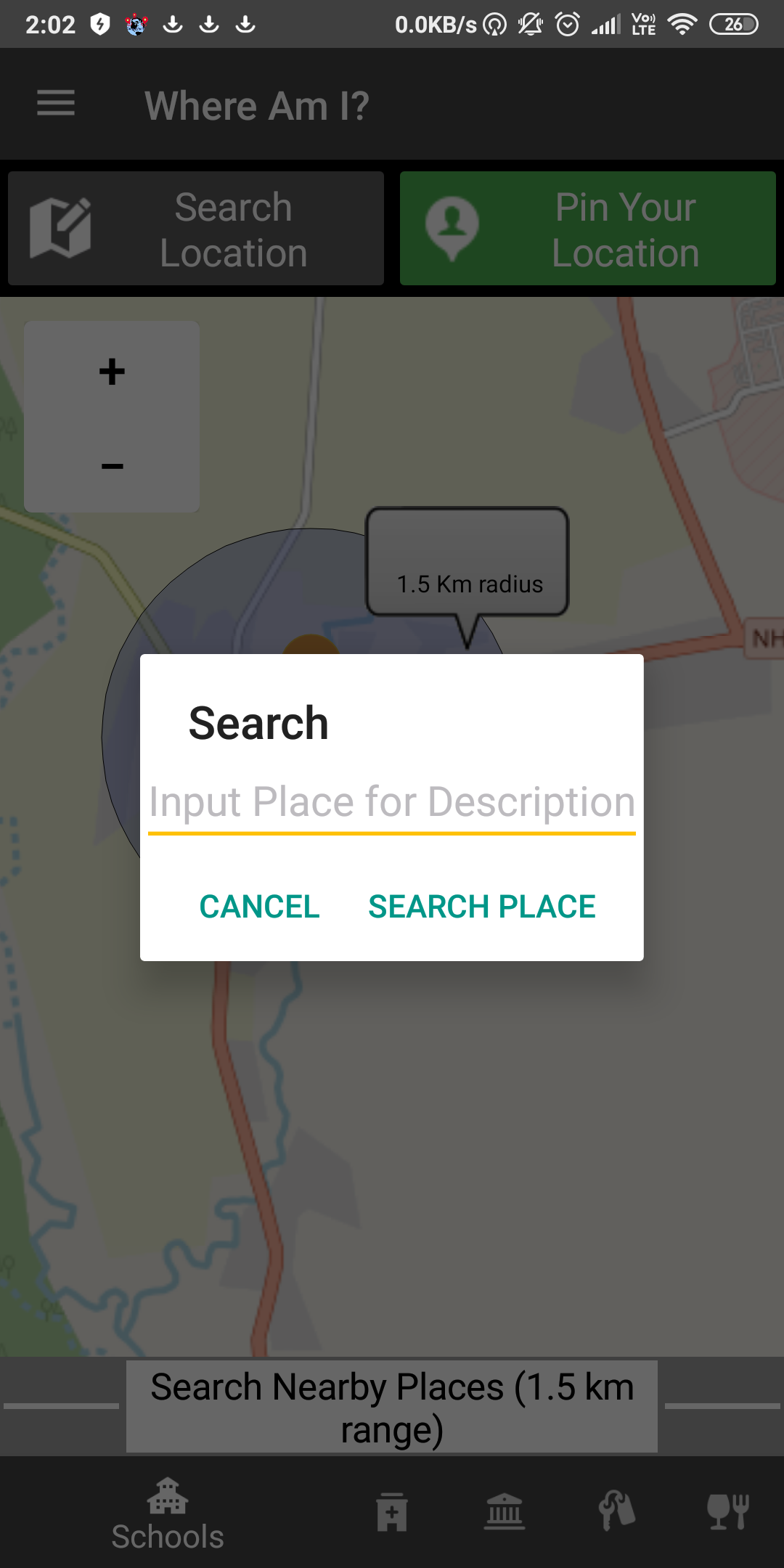Click the Search Location button label
Viewport: 784px width, 1568px height.
tap(234, 229)
